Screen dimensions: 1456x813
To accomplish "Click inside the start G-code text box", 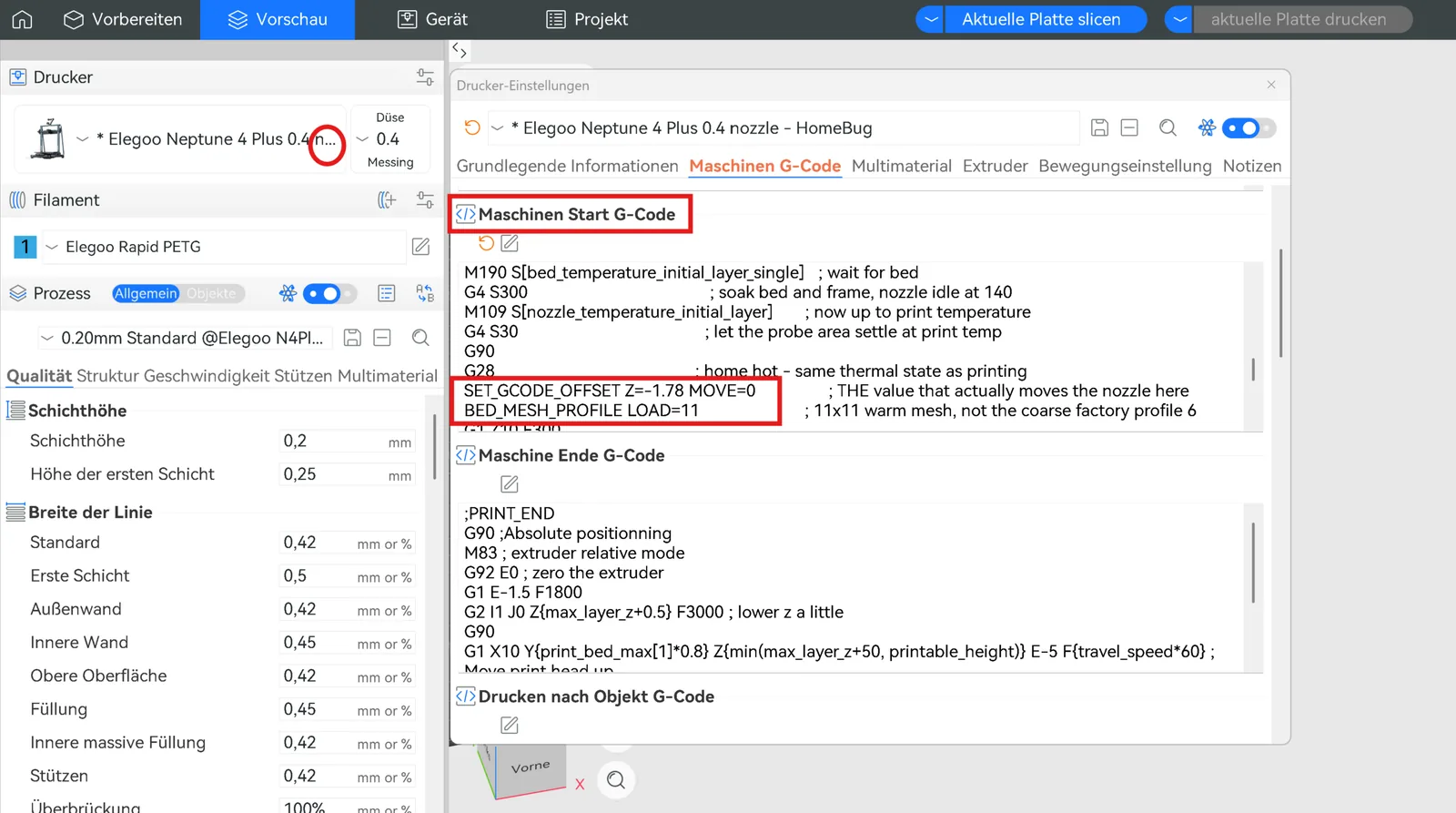I will pos(860,347).
